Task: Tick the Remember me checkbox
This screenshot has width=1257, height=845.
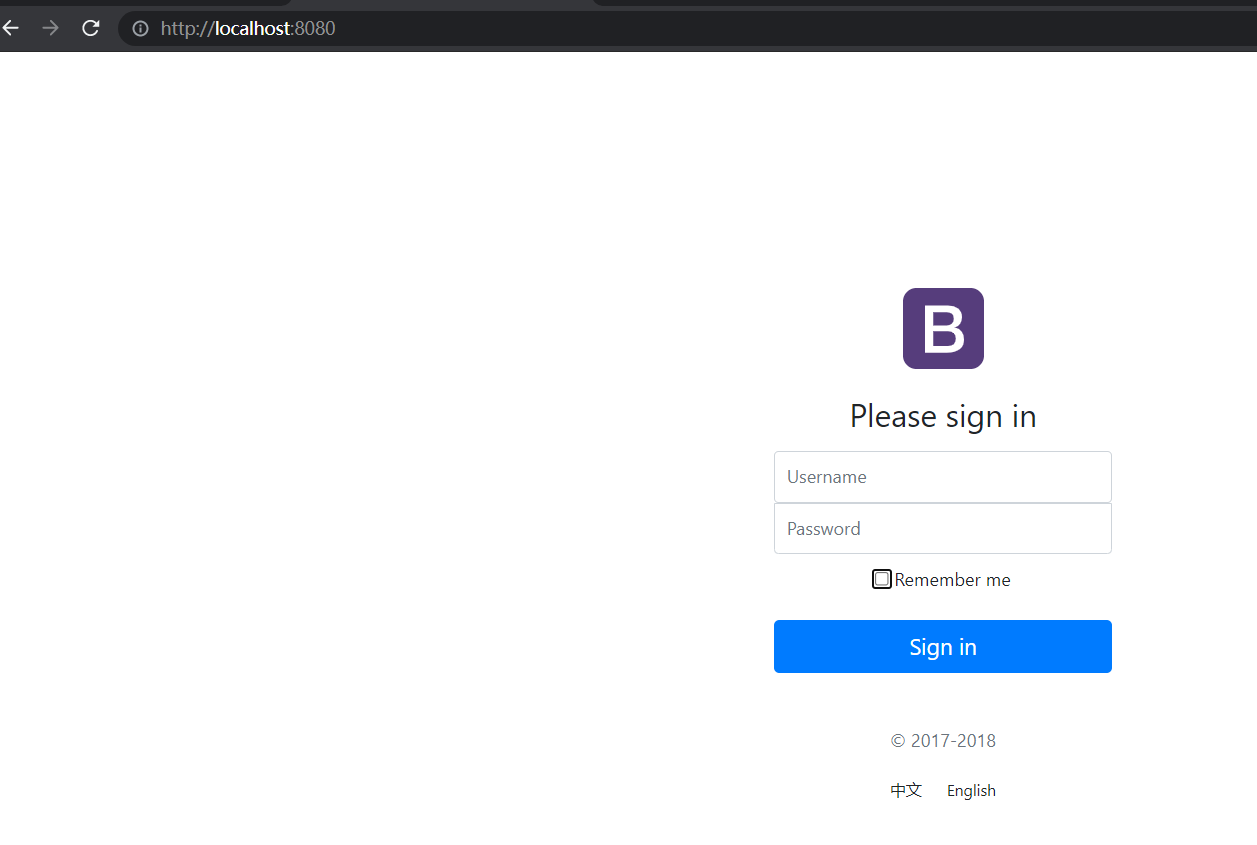Action: [882, 579]
